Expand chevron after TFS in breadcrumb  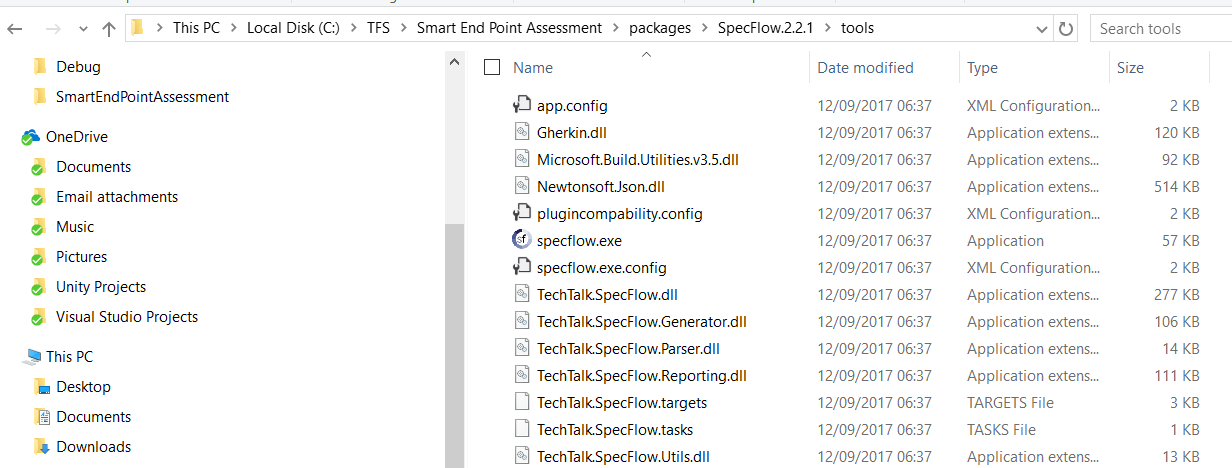[404, 28]
